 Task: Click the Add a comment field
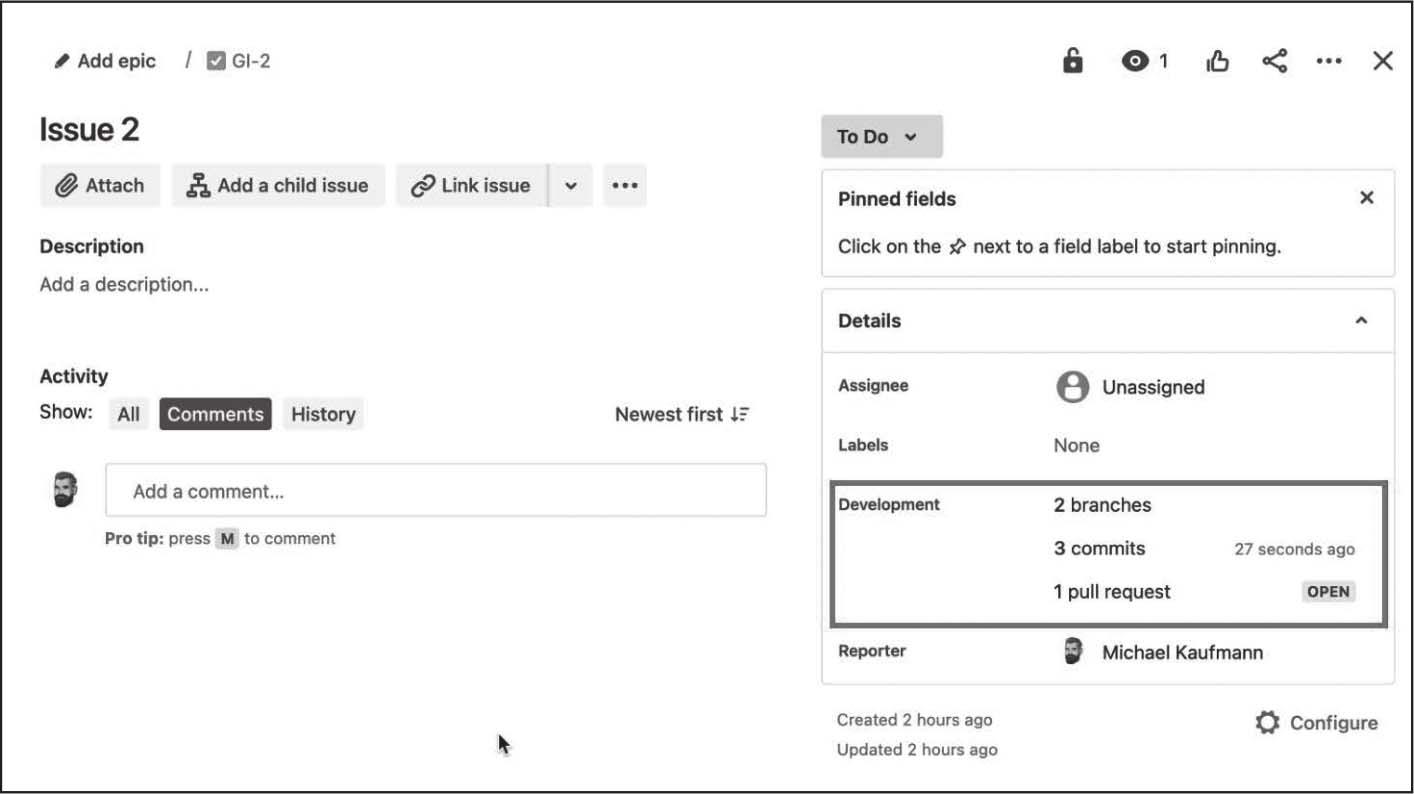435,491
